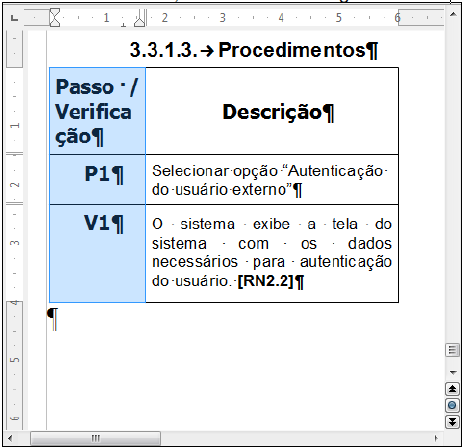Click the horizontal scrollbar thumb
This screenshot has height=448, width=463.
click(x=95, y=438)
